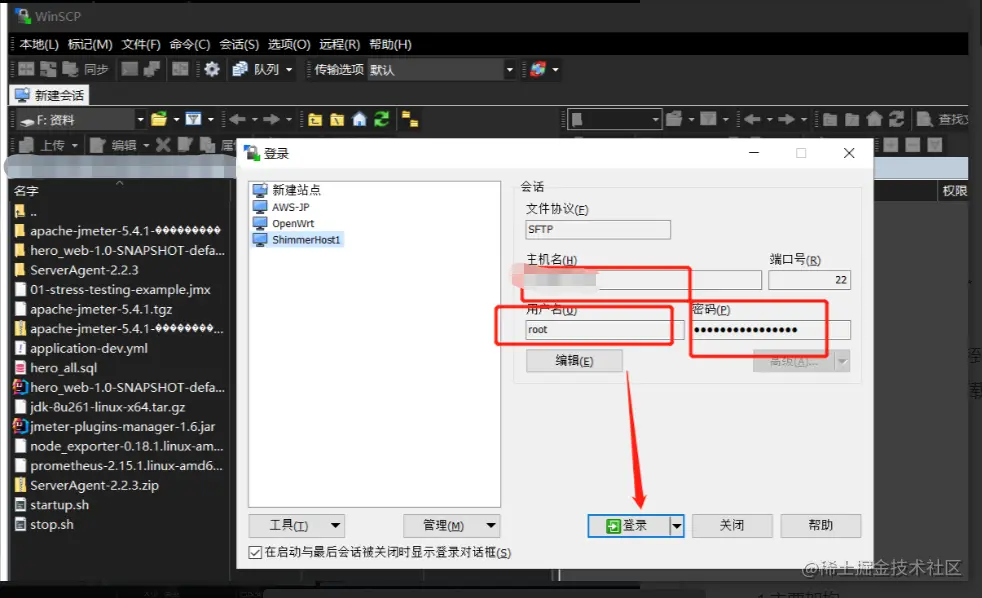Click the remote unselect files minus icon

[x=913, y=145]
